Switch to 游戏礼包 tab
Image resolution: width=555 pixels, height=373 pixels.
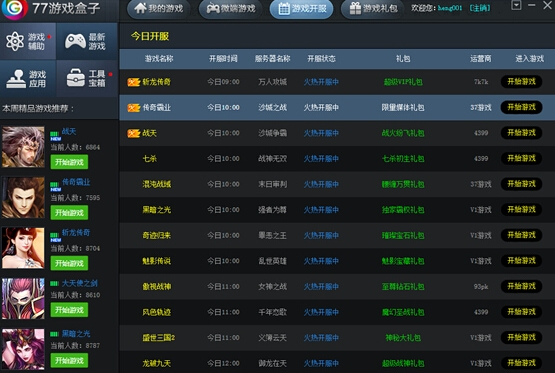tap(372, 8)
